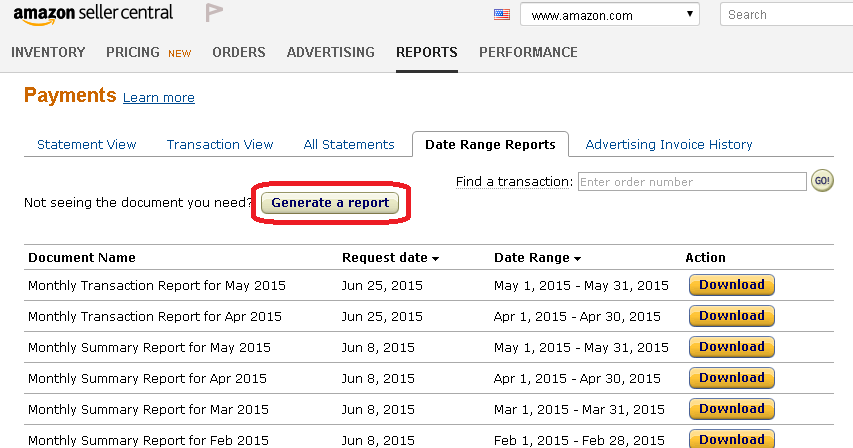Download Monthly Summary Report for Apr 2015
Viewport: 853px width, 448px height.
pyautogui.click(x=732, y=378)
